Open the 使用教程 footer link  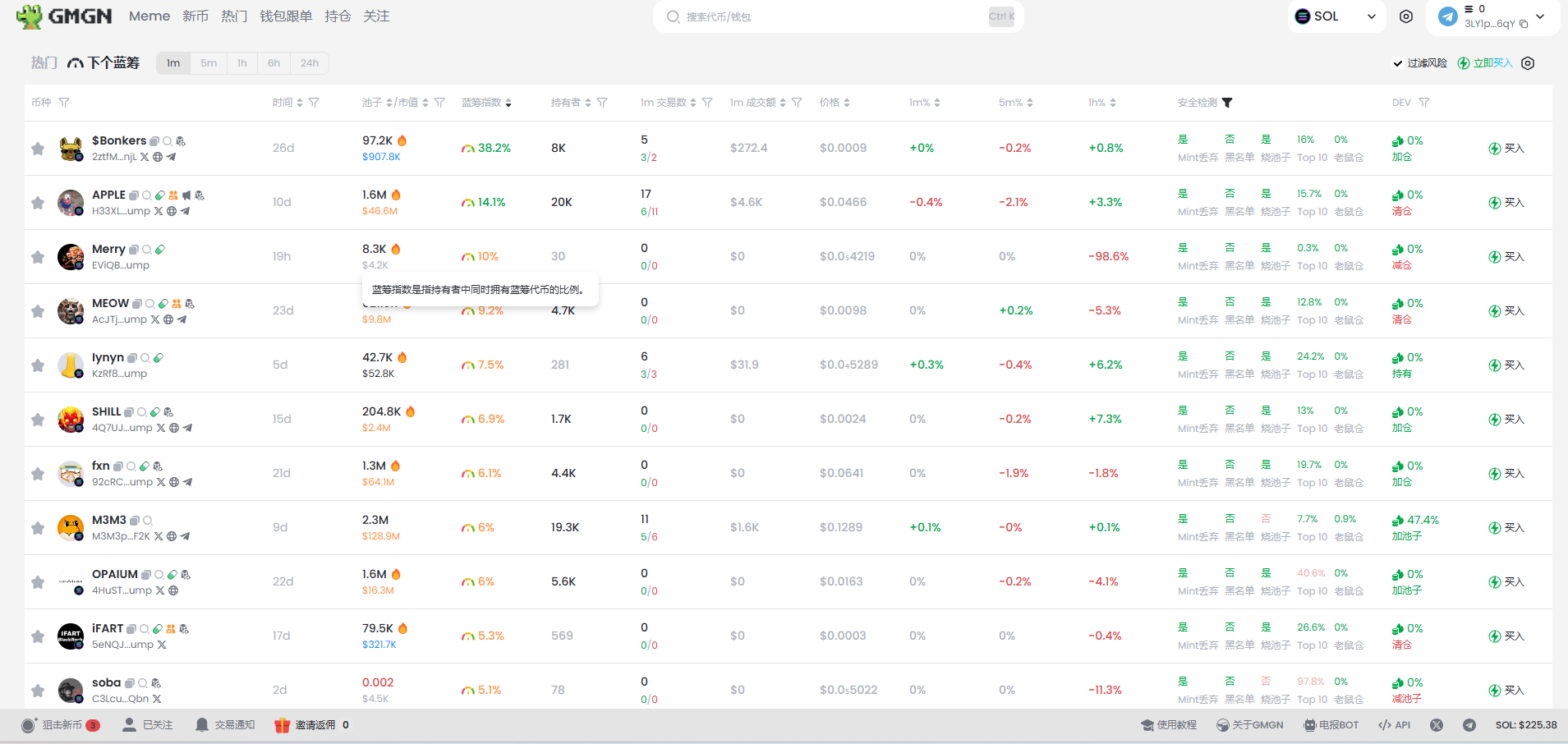[1169, 725]
